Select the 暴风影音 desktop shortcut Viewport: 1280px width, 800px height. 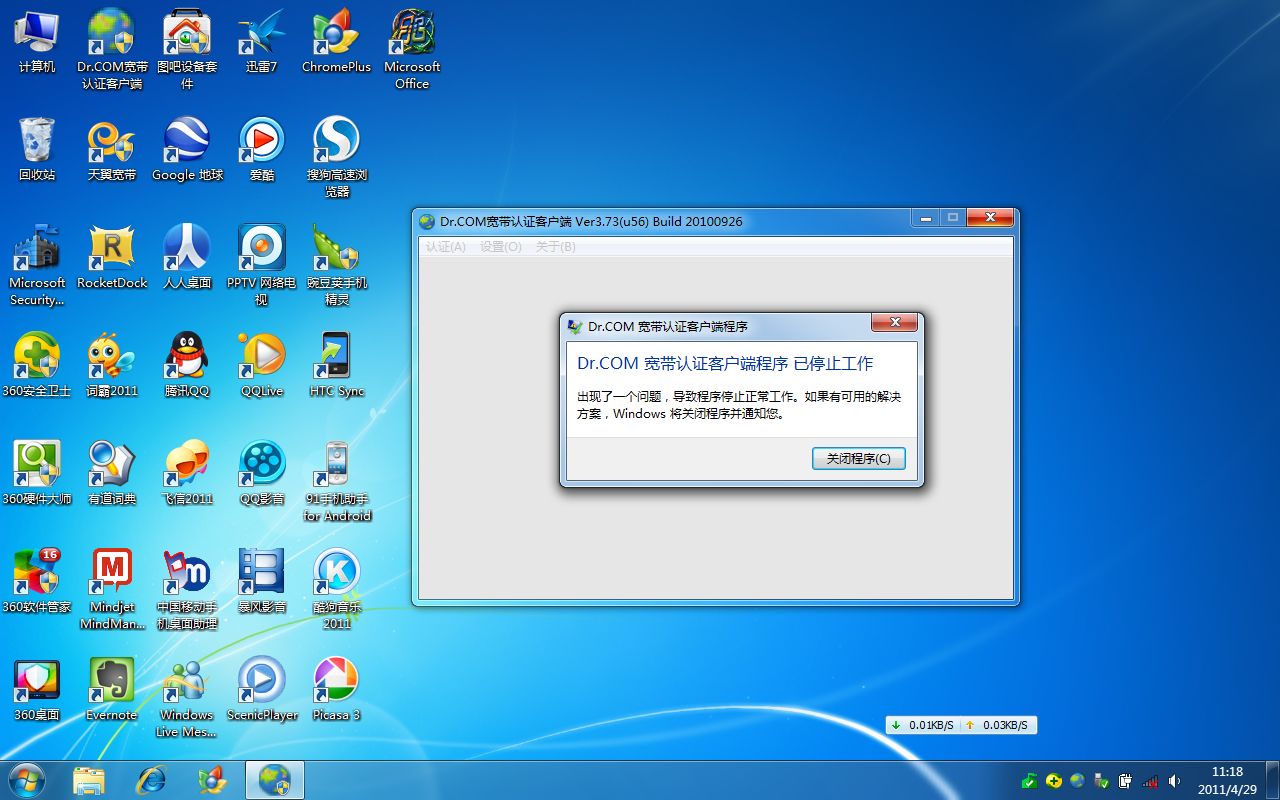click(x=262, y=582)
